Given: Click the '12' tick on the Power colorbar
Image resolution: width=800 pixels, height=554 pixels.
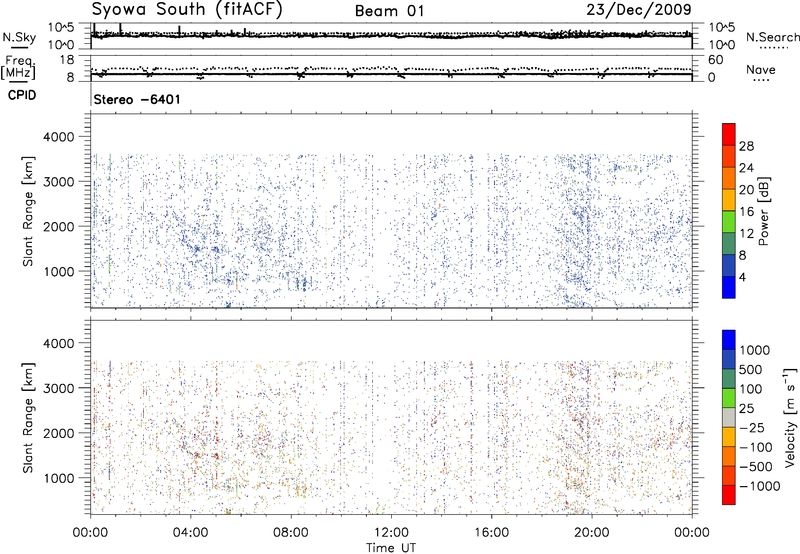Looking at the screenshot, I should (x=746, y=234).
